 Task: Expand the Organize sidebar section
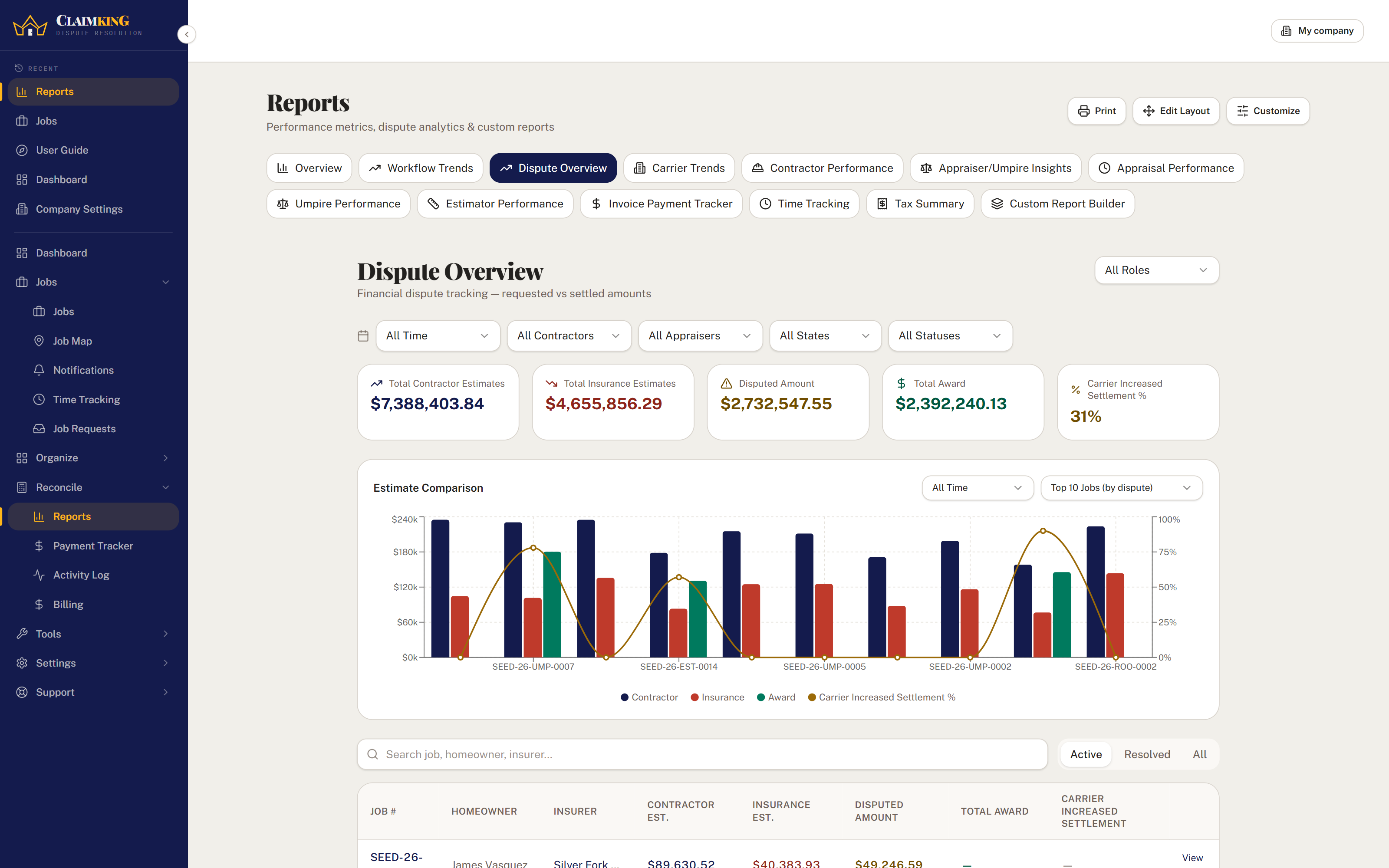click(94, 458)
